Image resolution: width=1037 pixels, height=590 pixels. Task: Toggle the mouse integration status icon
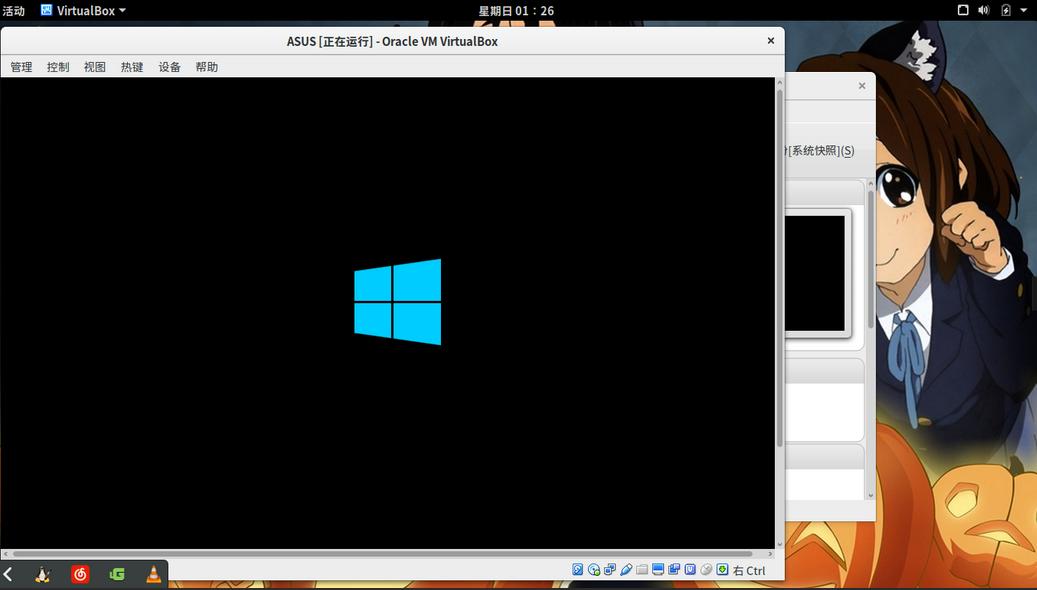[x=706, y=569]
